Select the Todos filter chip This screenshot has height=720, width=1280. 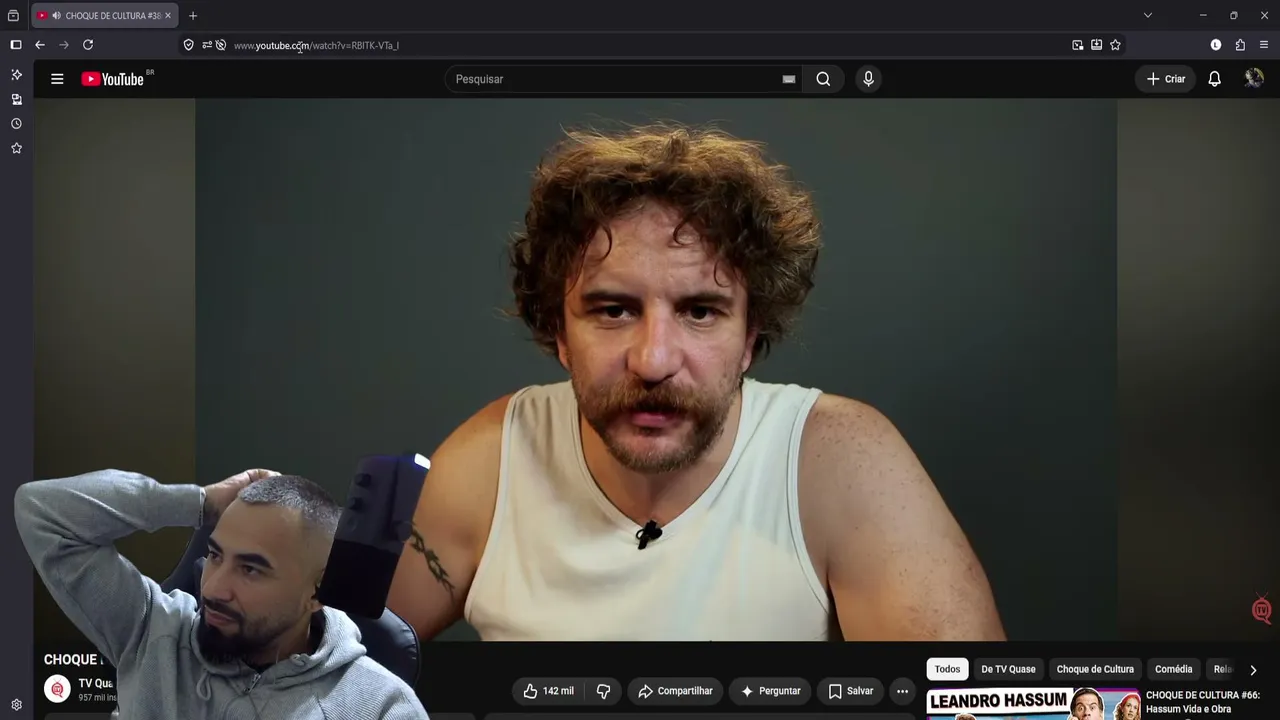pos(947,669)
